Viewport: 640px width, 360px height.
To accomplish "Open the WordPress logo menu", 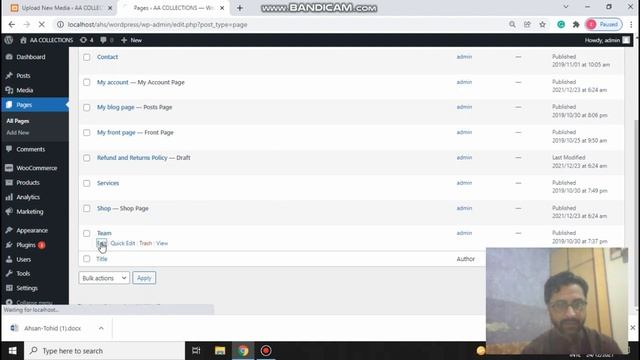I will pos(9,40).
